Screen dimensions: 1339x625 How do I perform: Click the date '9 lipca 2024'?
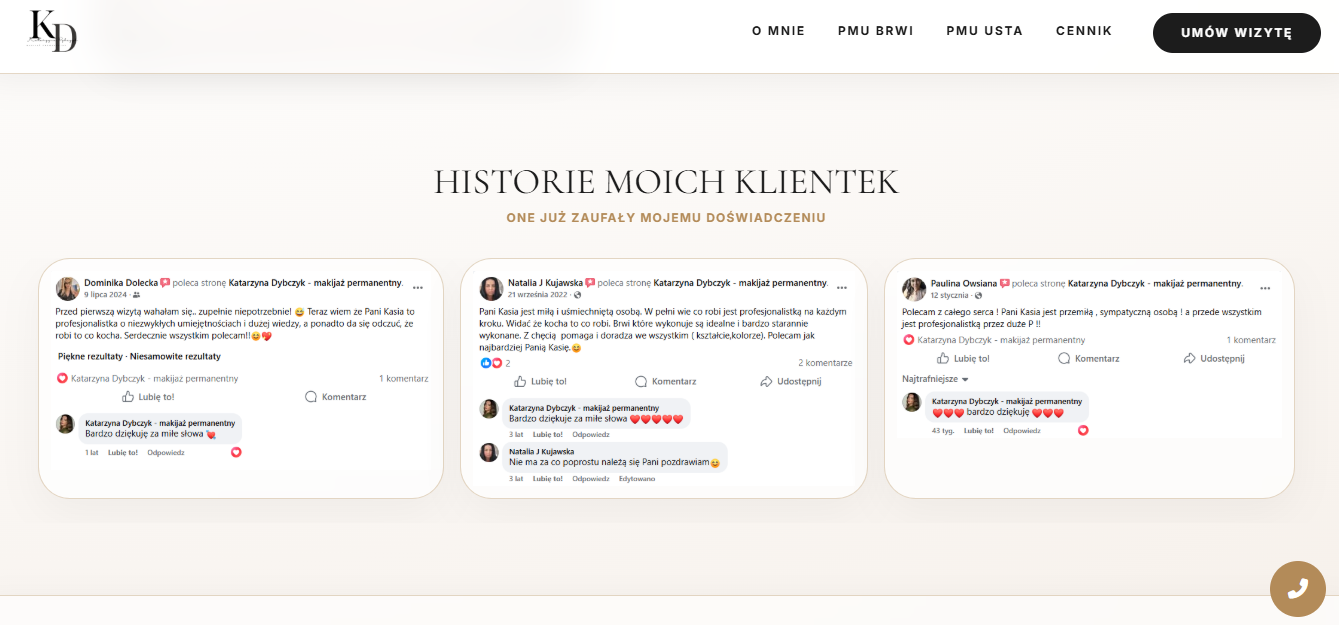[106, 295]
